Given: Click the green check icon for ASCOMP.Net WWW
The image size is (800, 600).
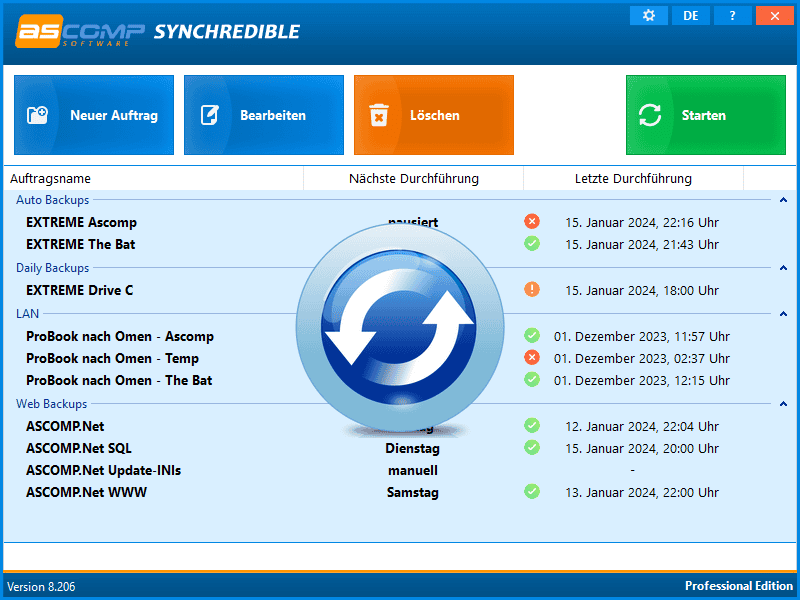Looking at the screenshot, I should [532, 491].
